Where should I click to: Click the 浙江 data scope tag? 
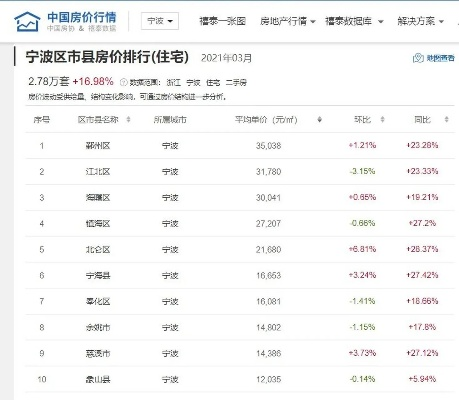click(x=173, y=82)
